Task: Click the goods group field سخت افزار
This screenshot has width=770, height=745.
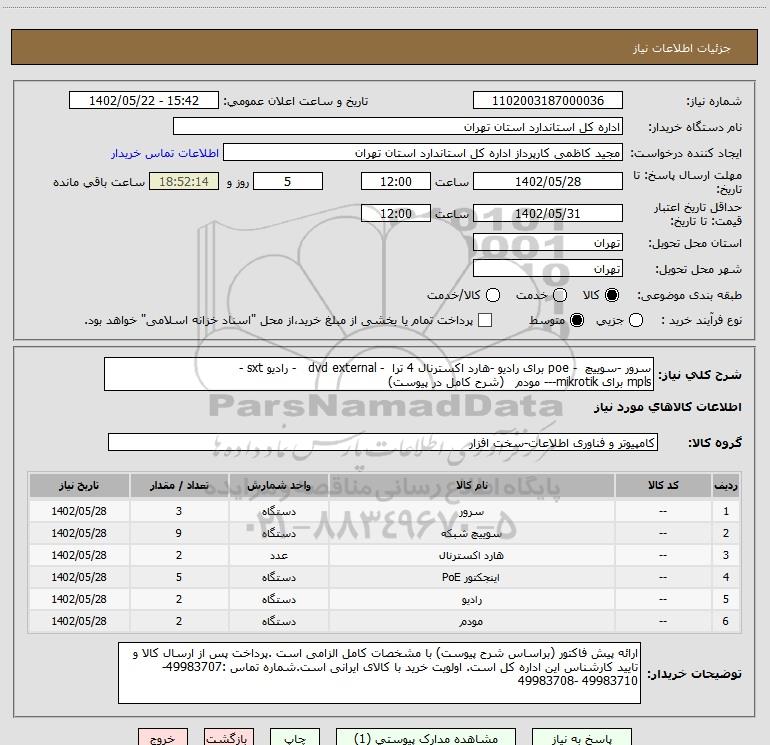Action: tap(383, 442)
